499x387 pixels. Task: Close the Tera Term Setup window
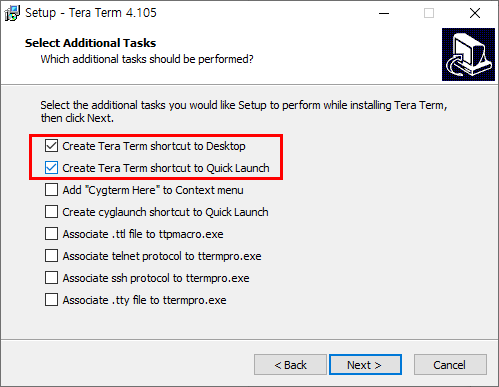475,13
